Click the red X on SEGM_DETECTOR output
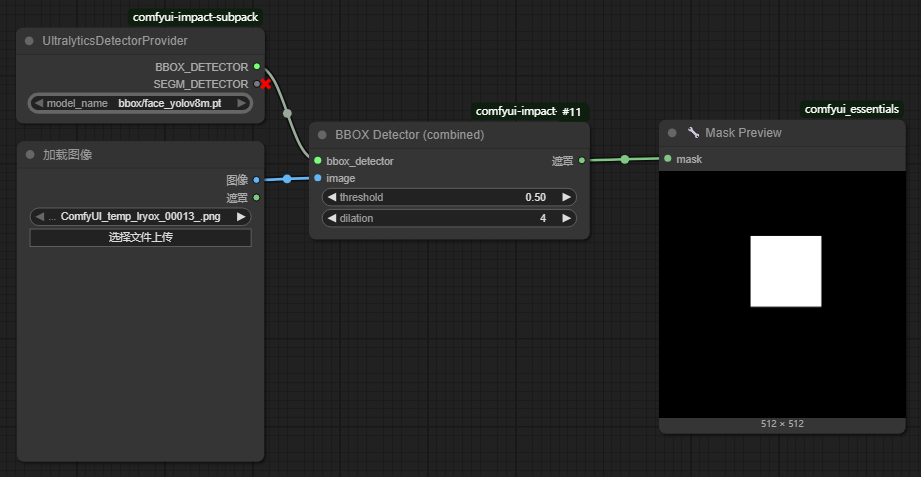921x477 pixels. [266, 84]
